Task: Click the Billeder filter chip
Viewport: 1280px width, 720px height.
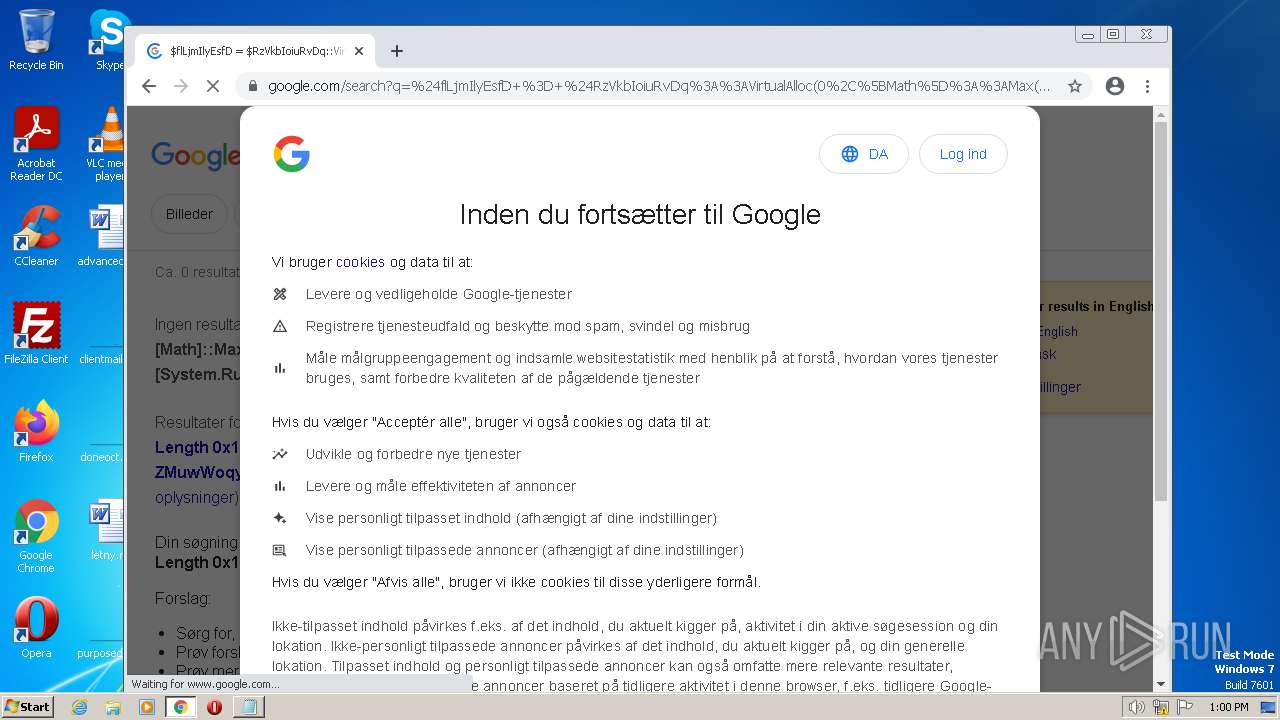Action: pyautogui.click(x=189, y=214)
